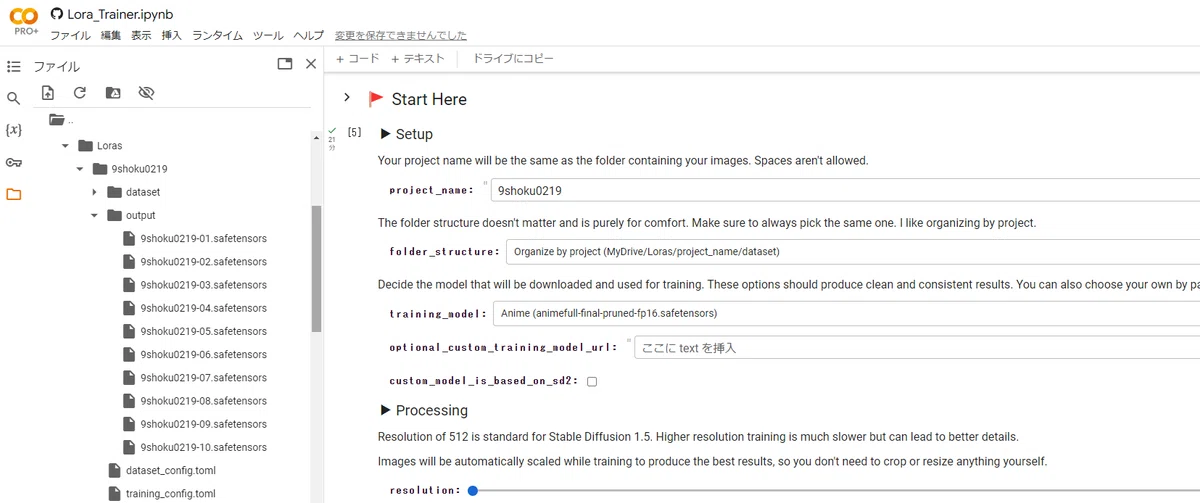Open the ツール menu
This screenshot has width=1200, height=503.
tap(268, 35)
